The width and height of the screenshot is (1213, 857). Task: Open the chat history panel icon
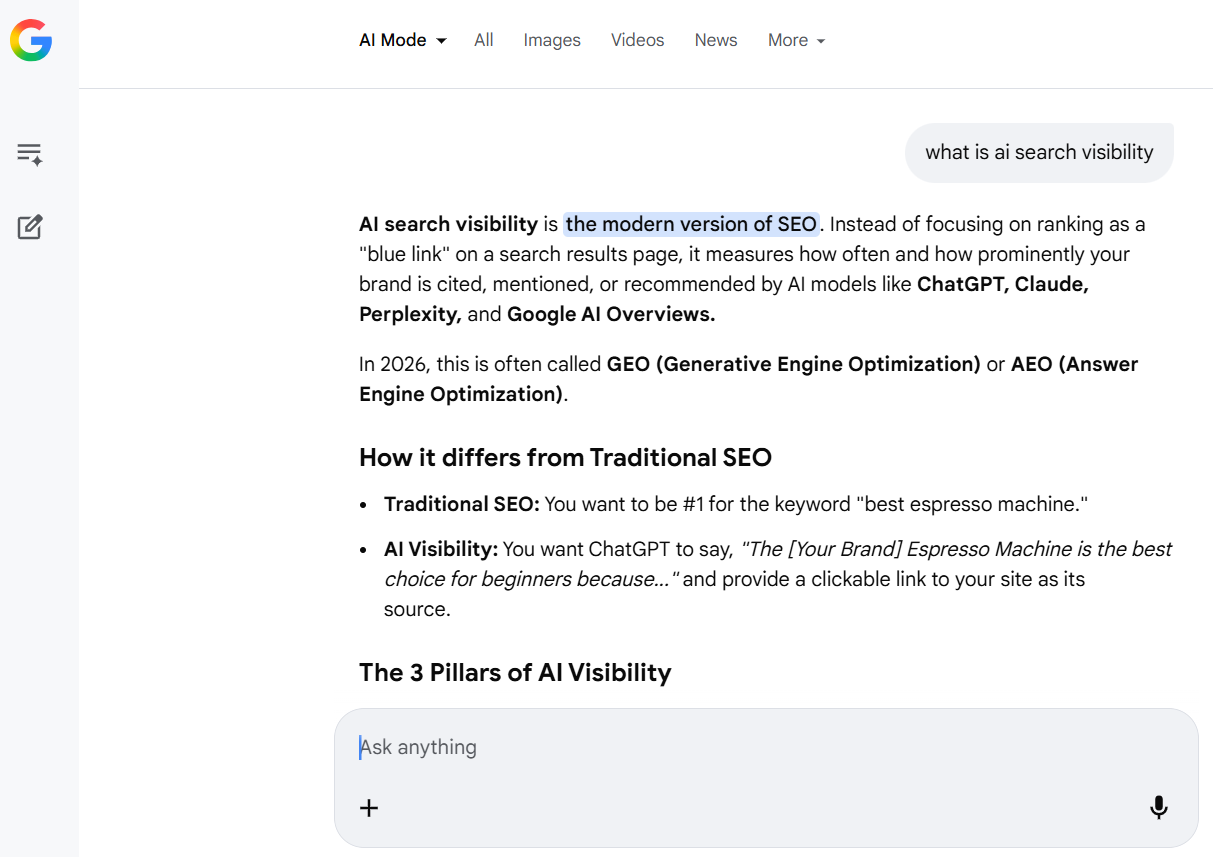tap(30, 153)
